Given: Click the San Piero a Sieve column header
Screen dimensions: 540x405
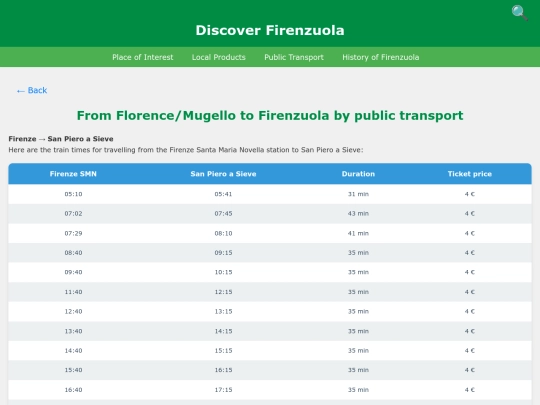Looking at the screenshot, I should (x=223, y=174).
